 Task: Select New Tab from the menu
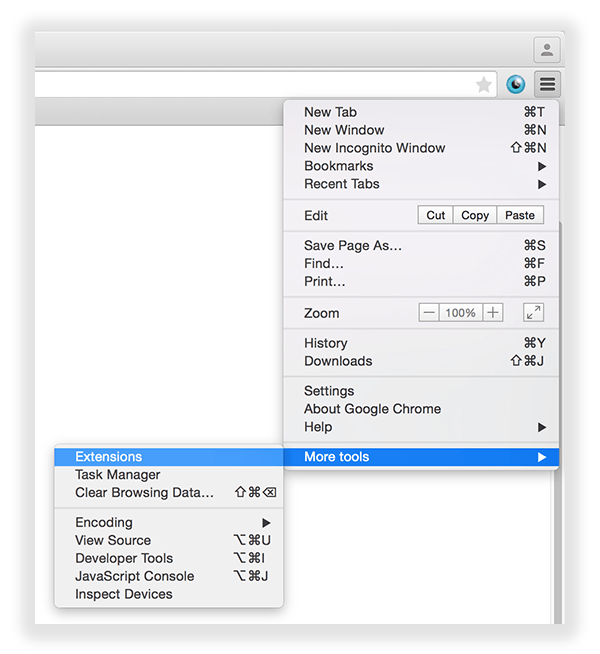[421, 112]
